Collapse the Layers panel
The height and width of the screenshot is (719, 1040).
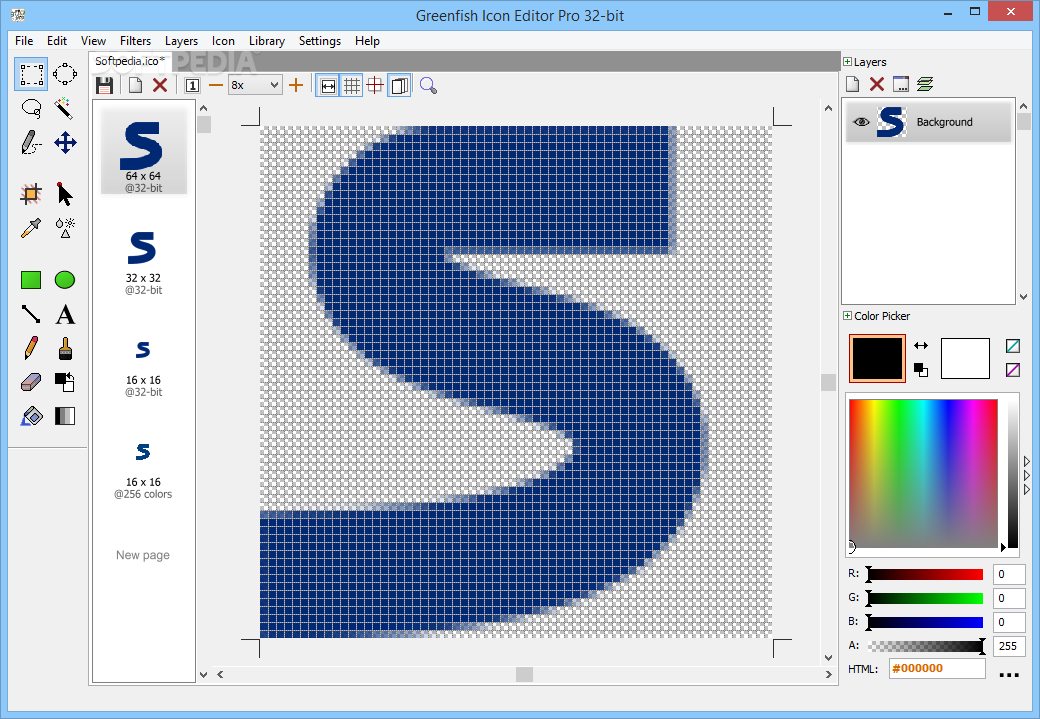848,61
